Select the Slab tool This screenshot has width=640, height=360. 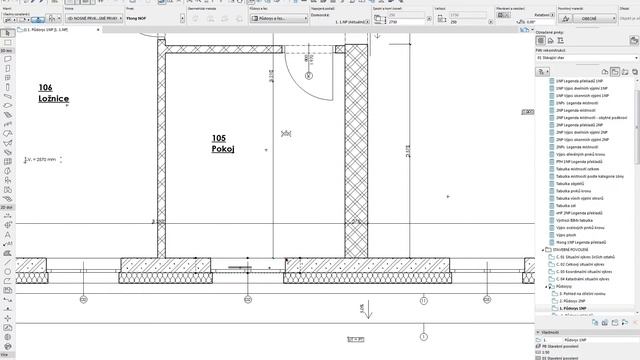point(7,106)
